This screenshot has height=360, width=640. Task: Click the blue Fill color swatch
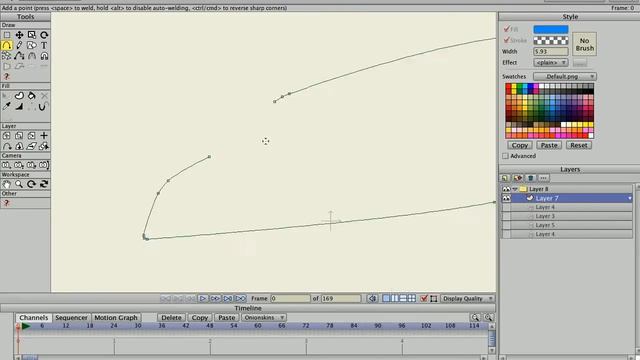(x=551, y=29)
